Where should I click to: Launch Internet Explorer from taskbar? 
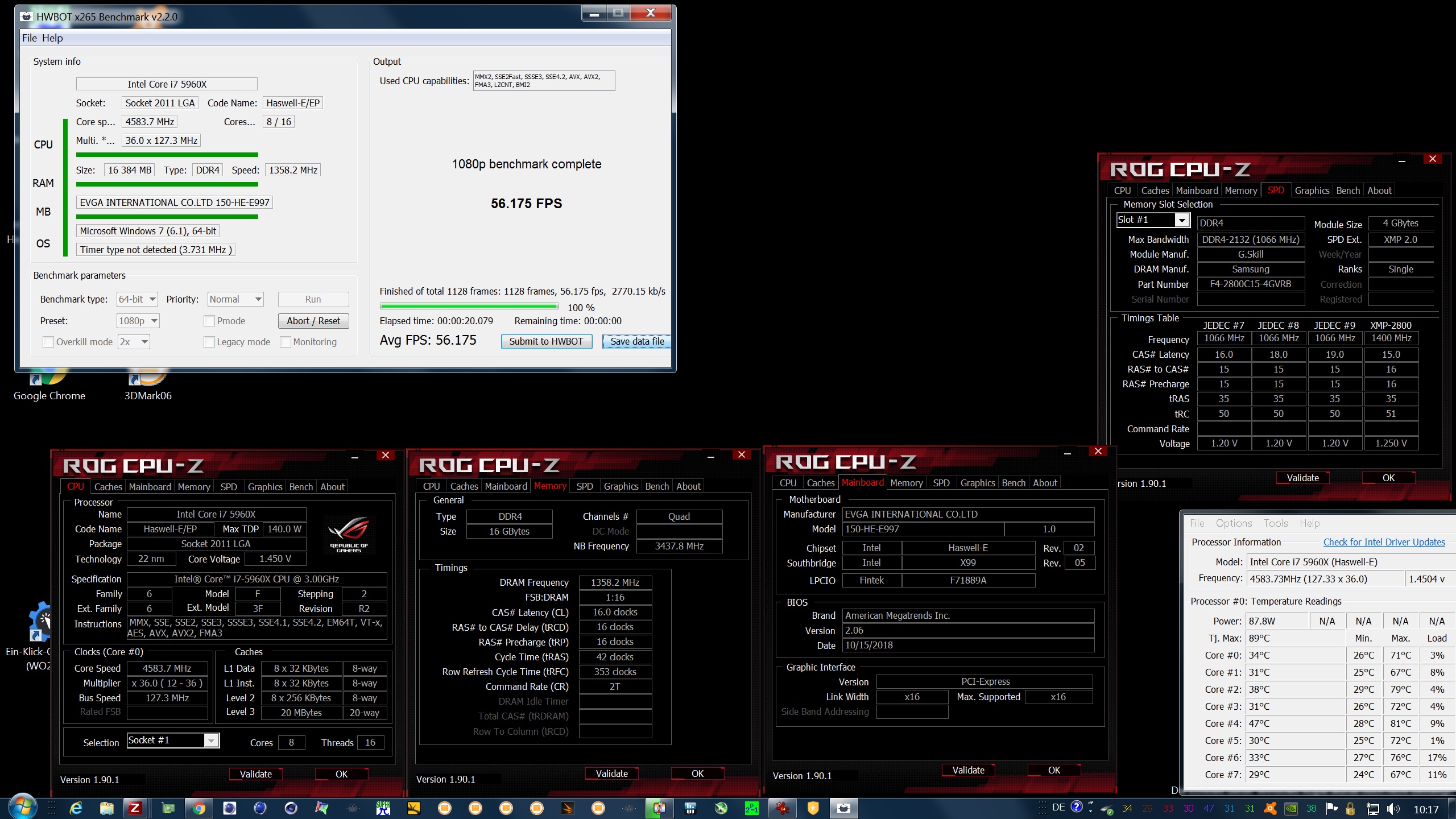pos(76,808)
